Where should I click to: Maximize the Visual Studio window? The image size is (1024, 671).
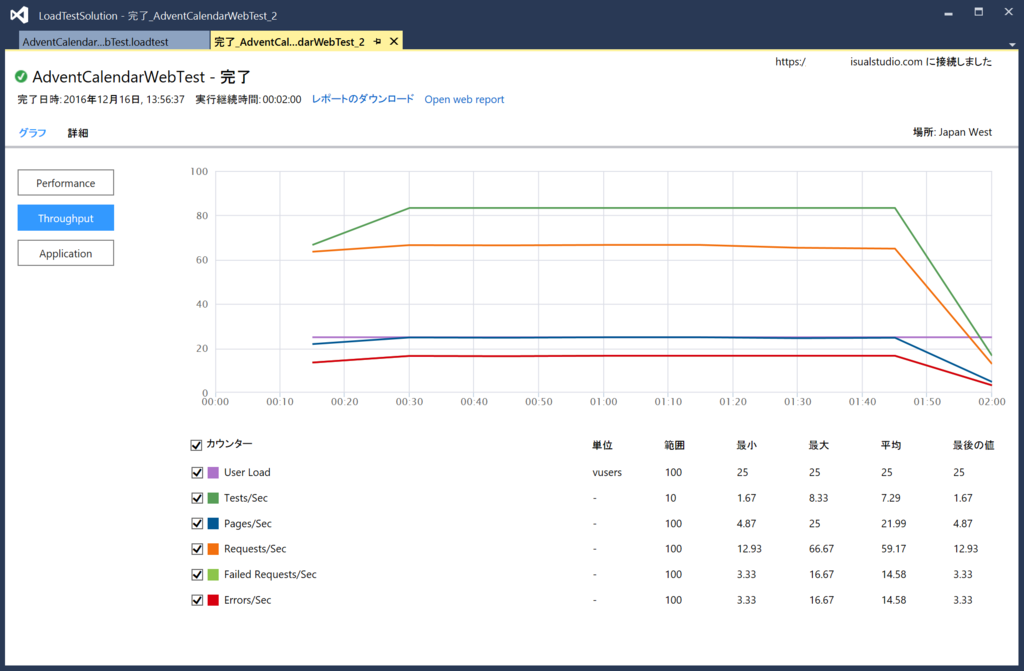point(978,12)
